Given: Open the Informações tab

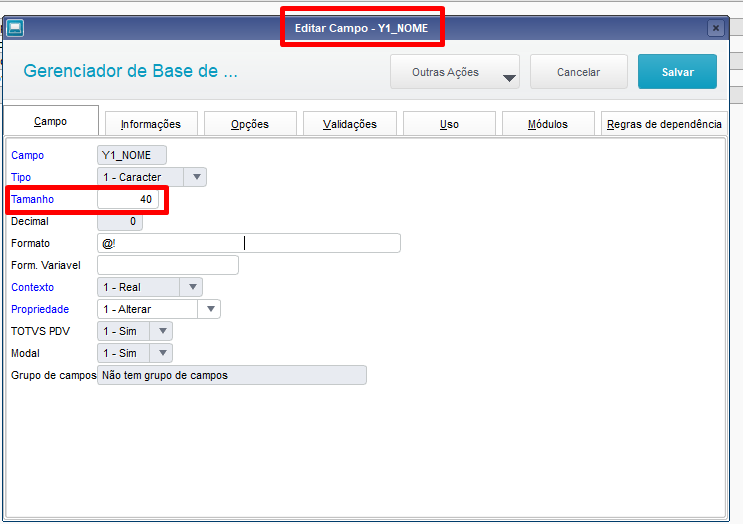Looking at the screenshot, I should point(151,124).
